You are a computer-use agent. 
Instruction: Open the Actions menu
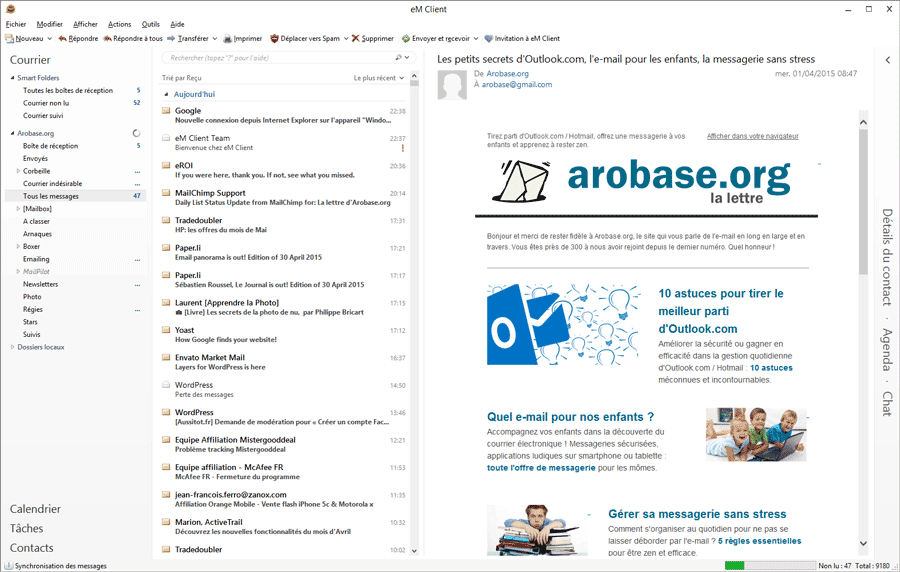click(119, 24)
